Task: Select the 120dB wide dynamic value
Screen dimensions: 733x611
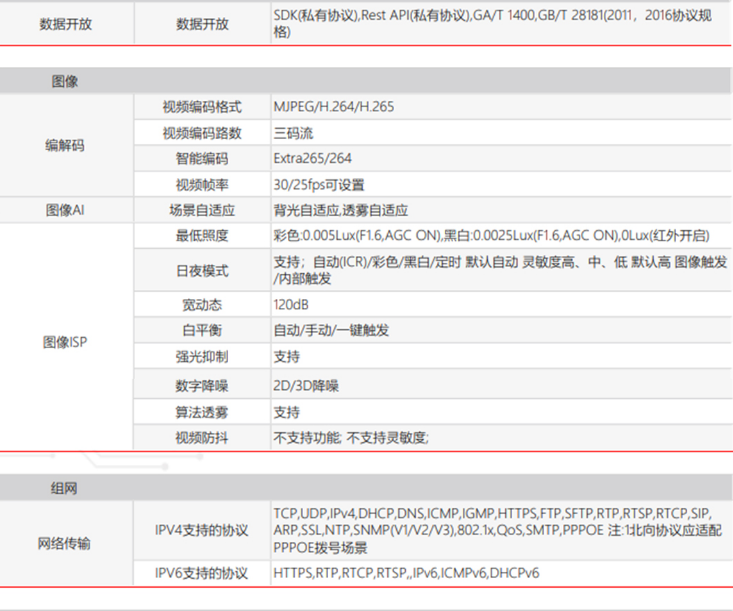Action: 291,304
